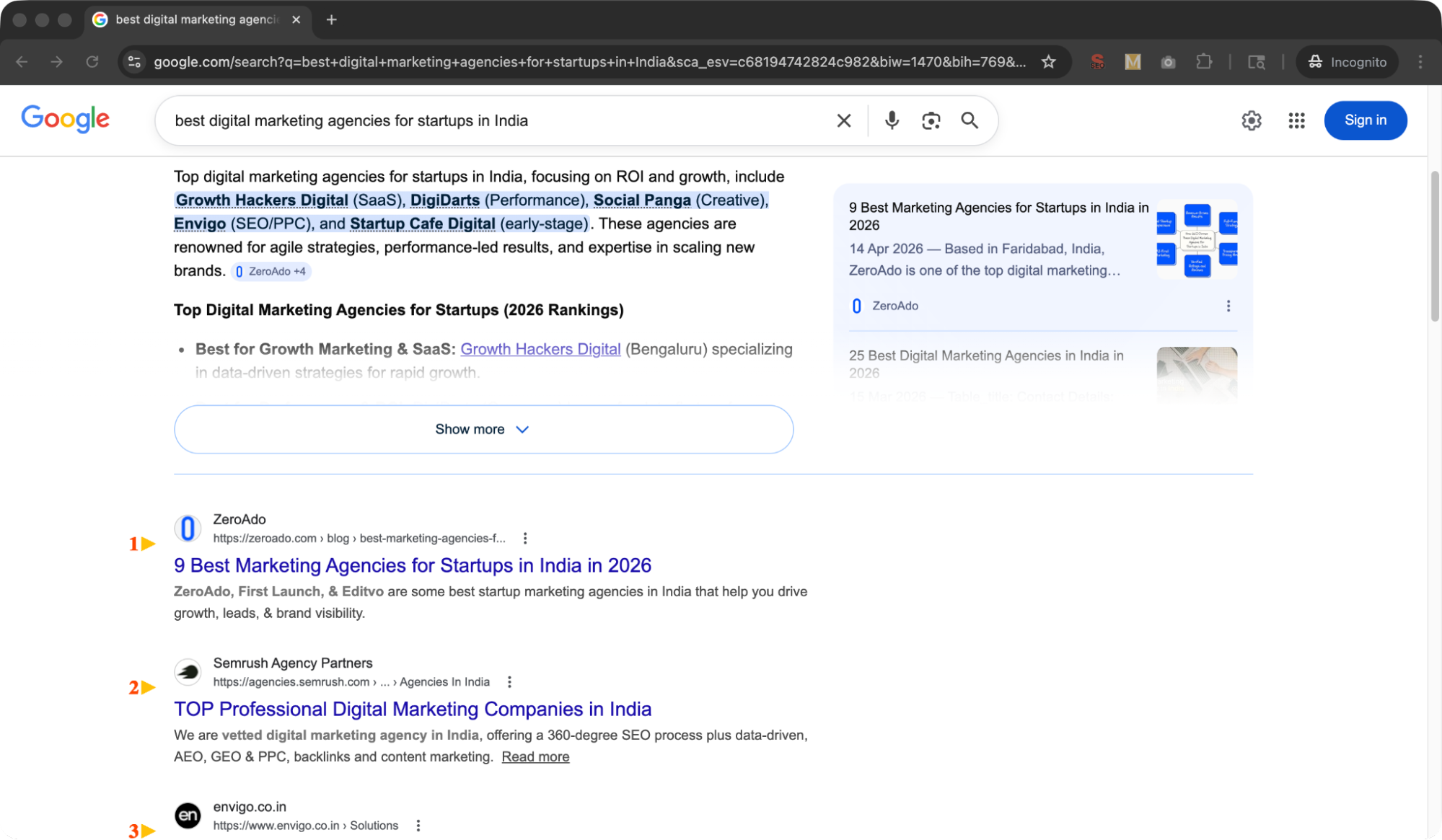Click the snippet thumbnail image beside the 2026 rankings

[x=1197, y=239]
